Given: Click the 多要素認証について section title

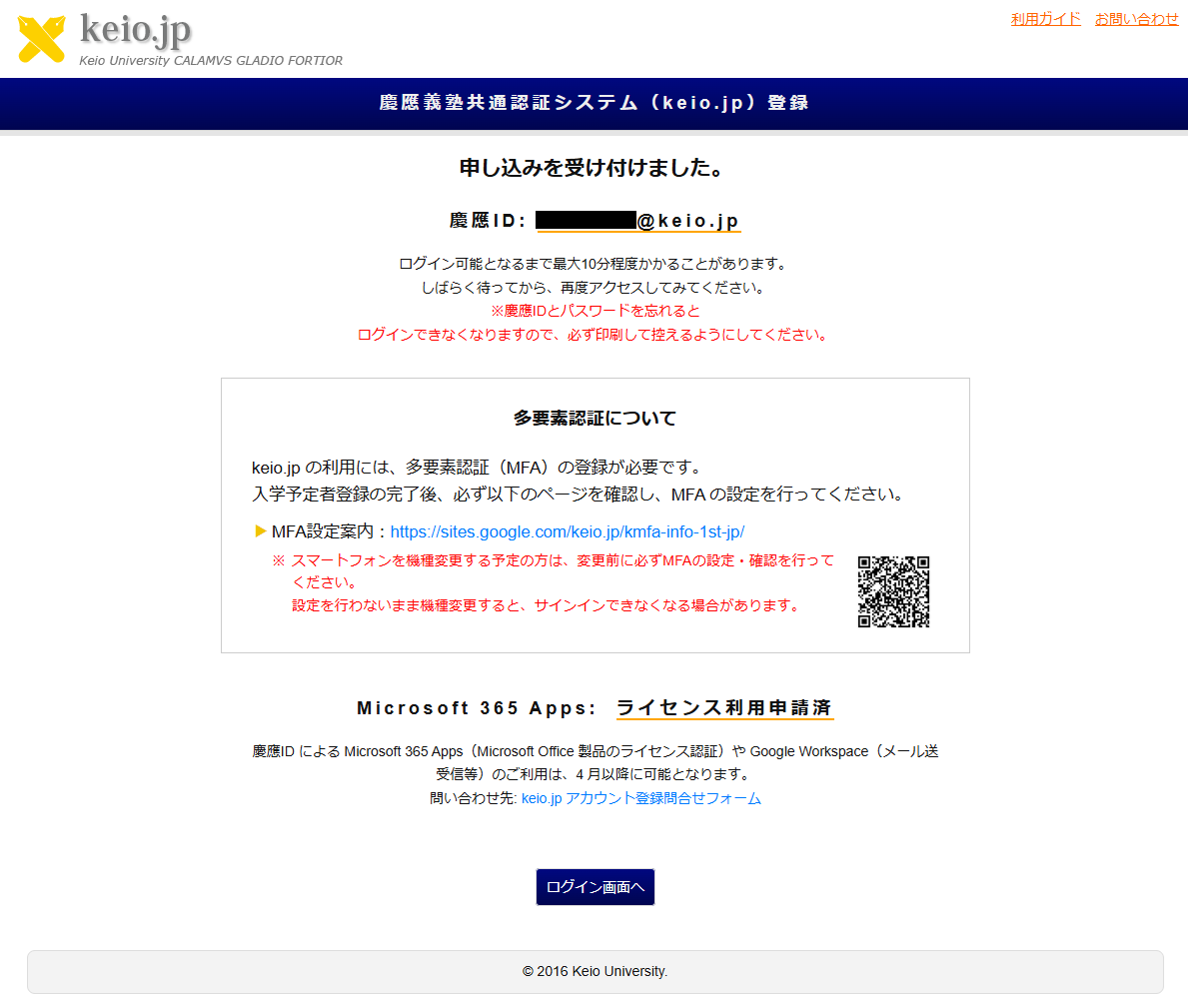Looking at the screenshot, I should 594,419.
